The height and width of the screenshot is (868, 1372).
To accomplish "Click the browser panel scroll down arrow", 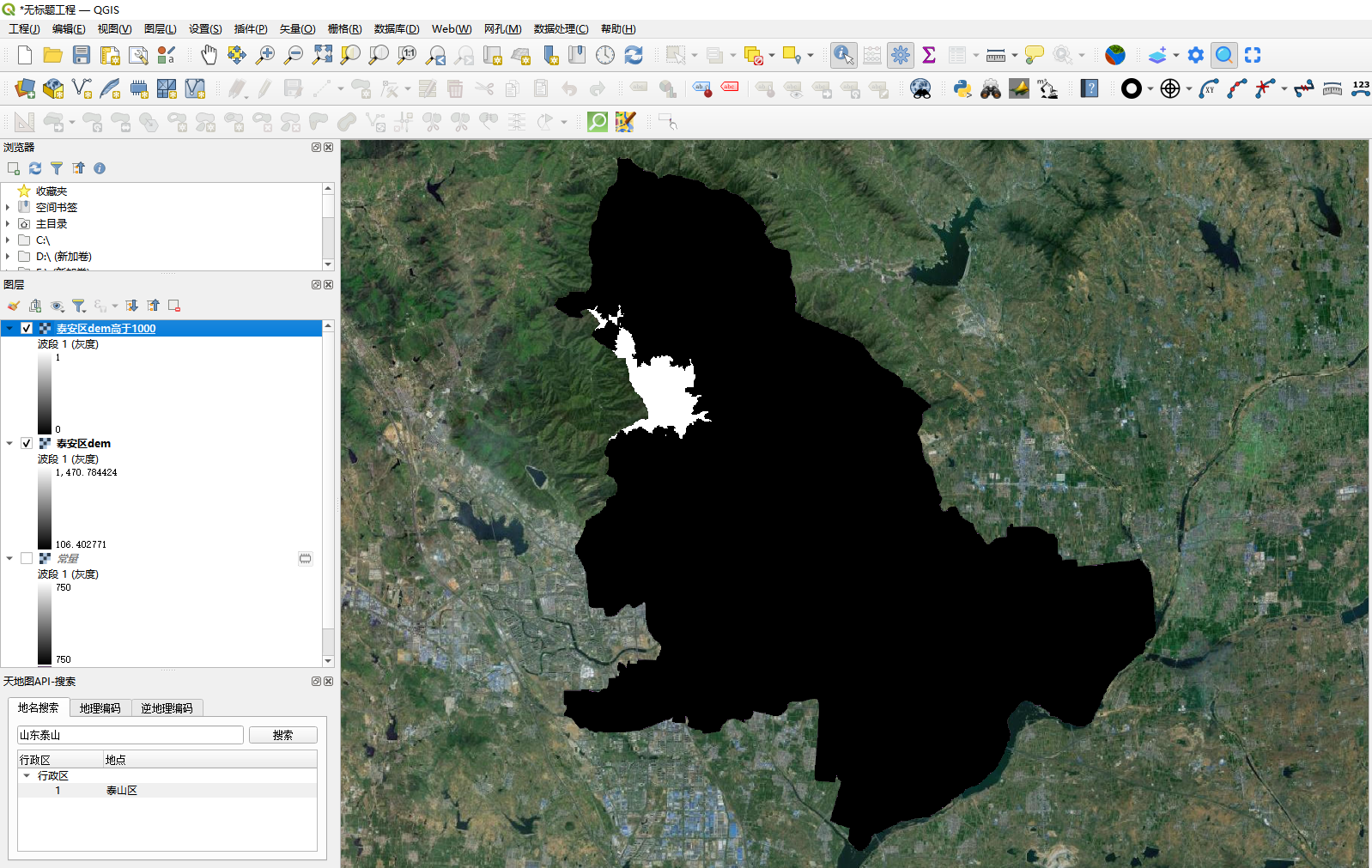I will click(x=328, y=264).
